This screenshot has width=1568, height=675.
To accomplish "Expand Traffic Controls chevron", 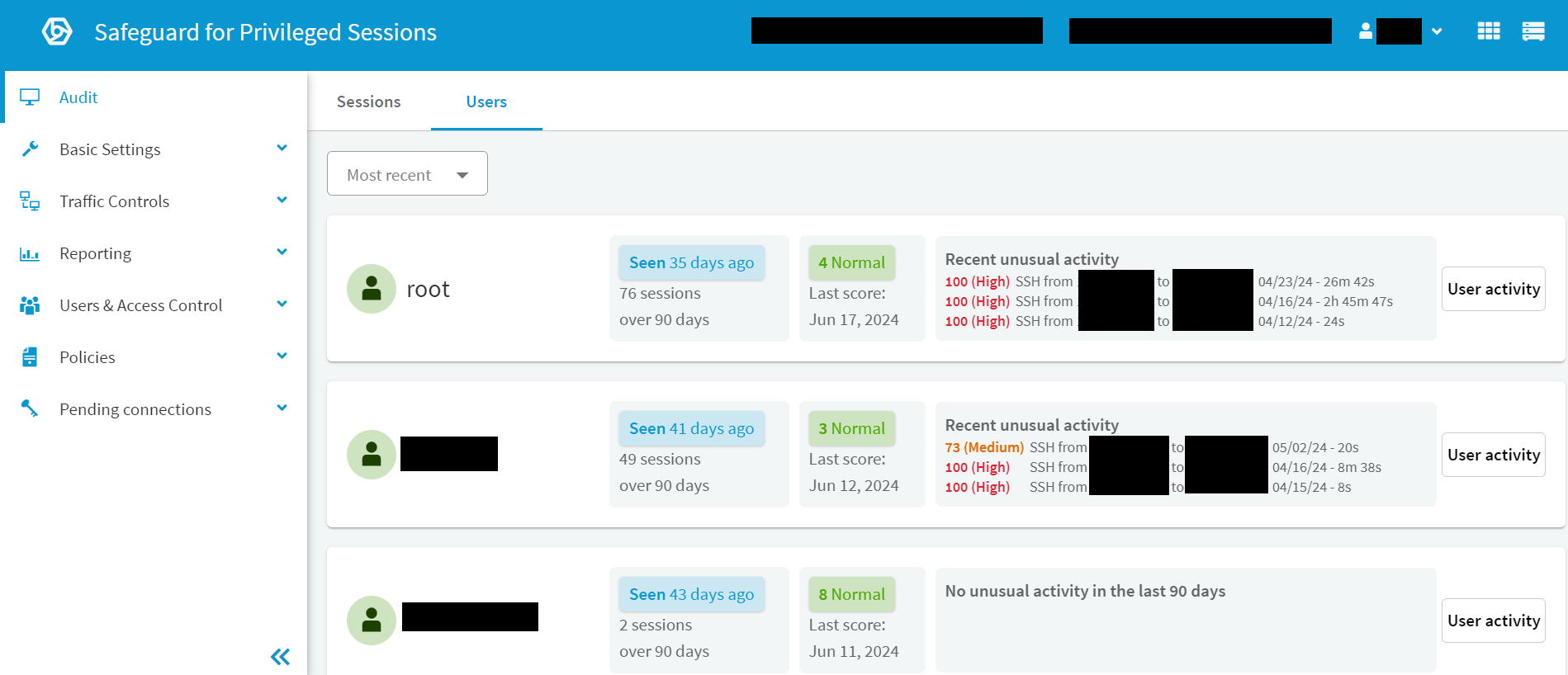I will coord(282,201).
